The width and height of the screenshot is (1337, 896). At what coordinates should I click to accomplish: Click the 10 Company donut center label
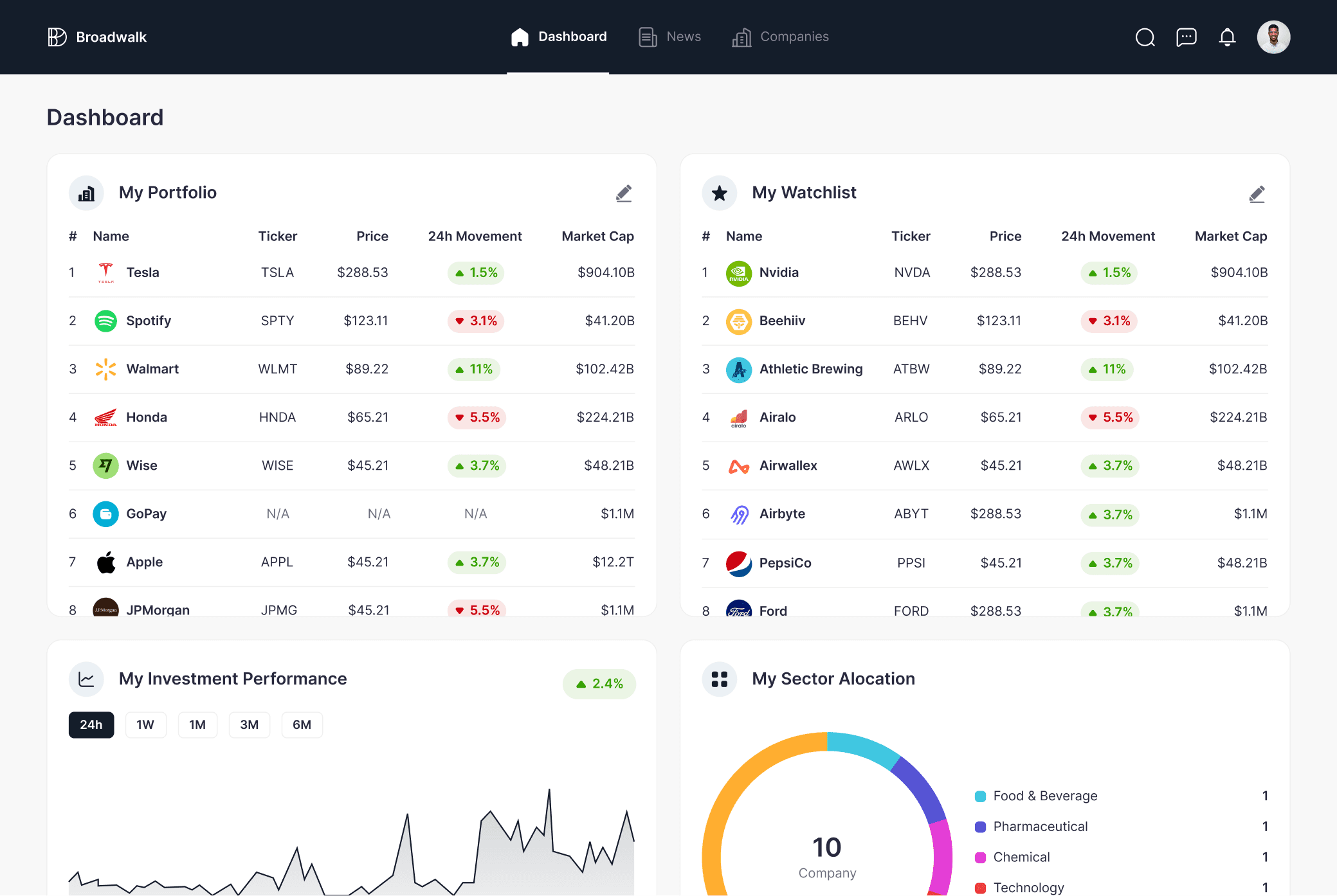coord(827,857)
